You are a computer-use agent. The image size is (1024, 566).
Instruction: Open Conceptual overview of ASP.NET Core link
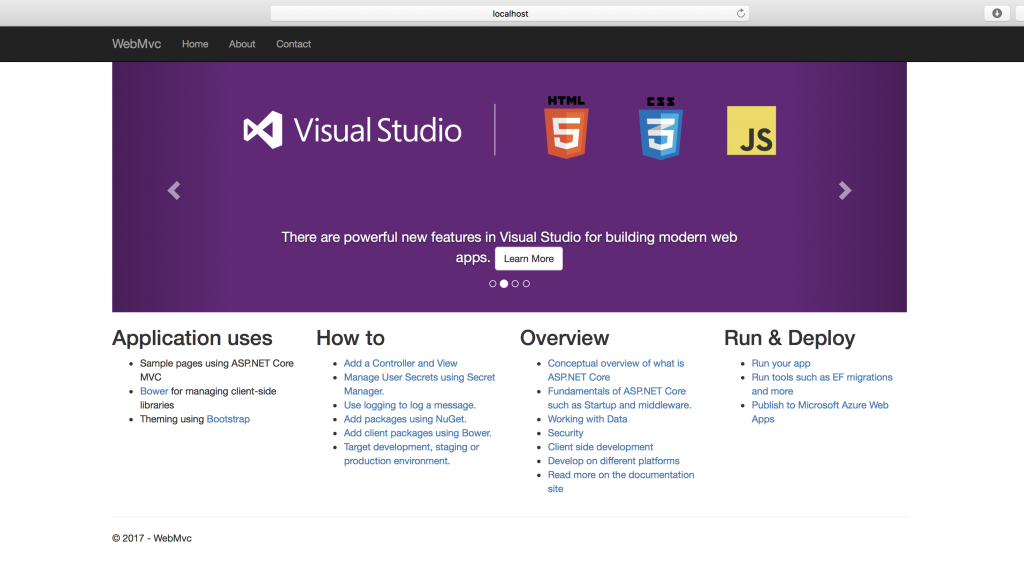pos(616,370)
